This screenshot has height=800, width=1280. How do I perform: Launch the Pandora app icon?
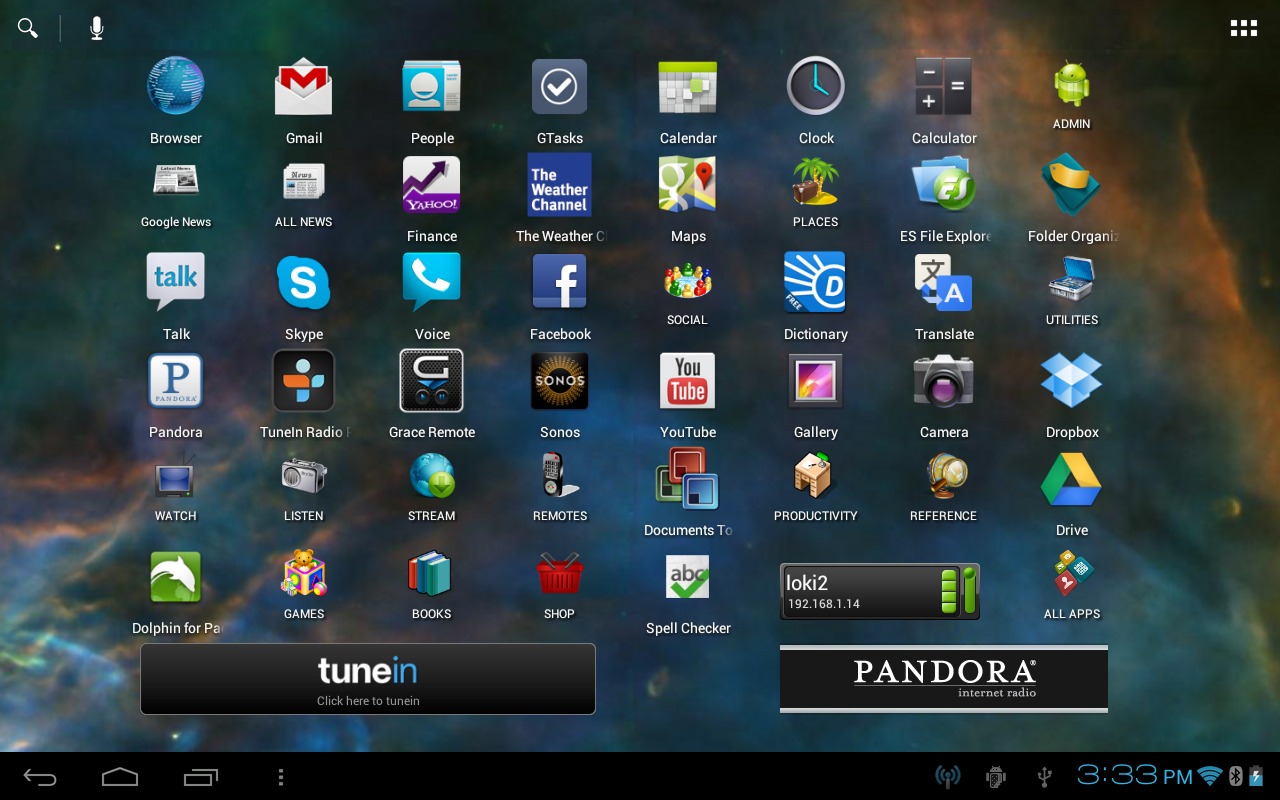click(x=176, y=380)
